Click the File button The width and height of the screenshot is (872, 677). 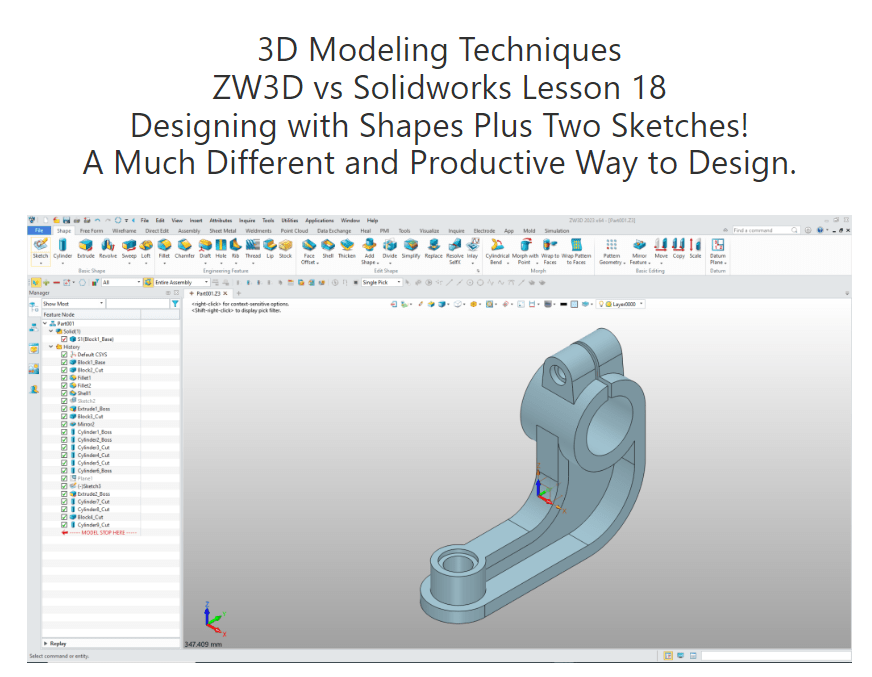click(37, 230)
